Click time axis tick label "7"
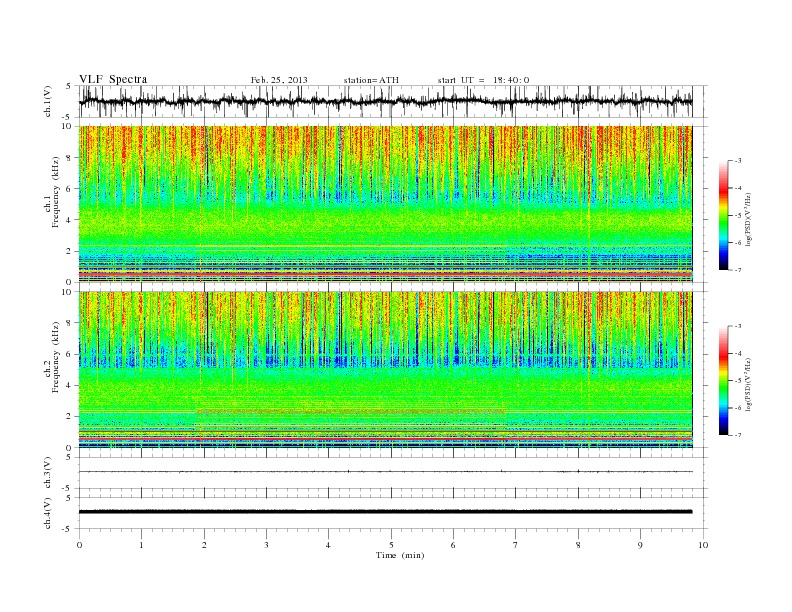792x612 pixels. click(x=516, y=545)
